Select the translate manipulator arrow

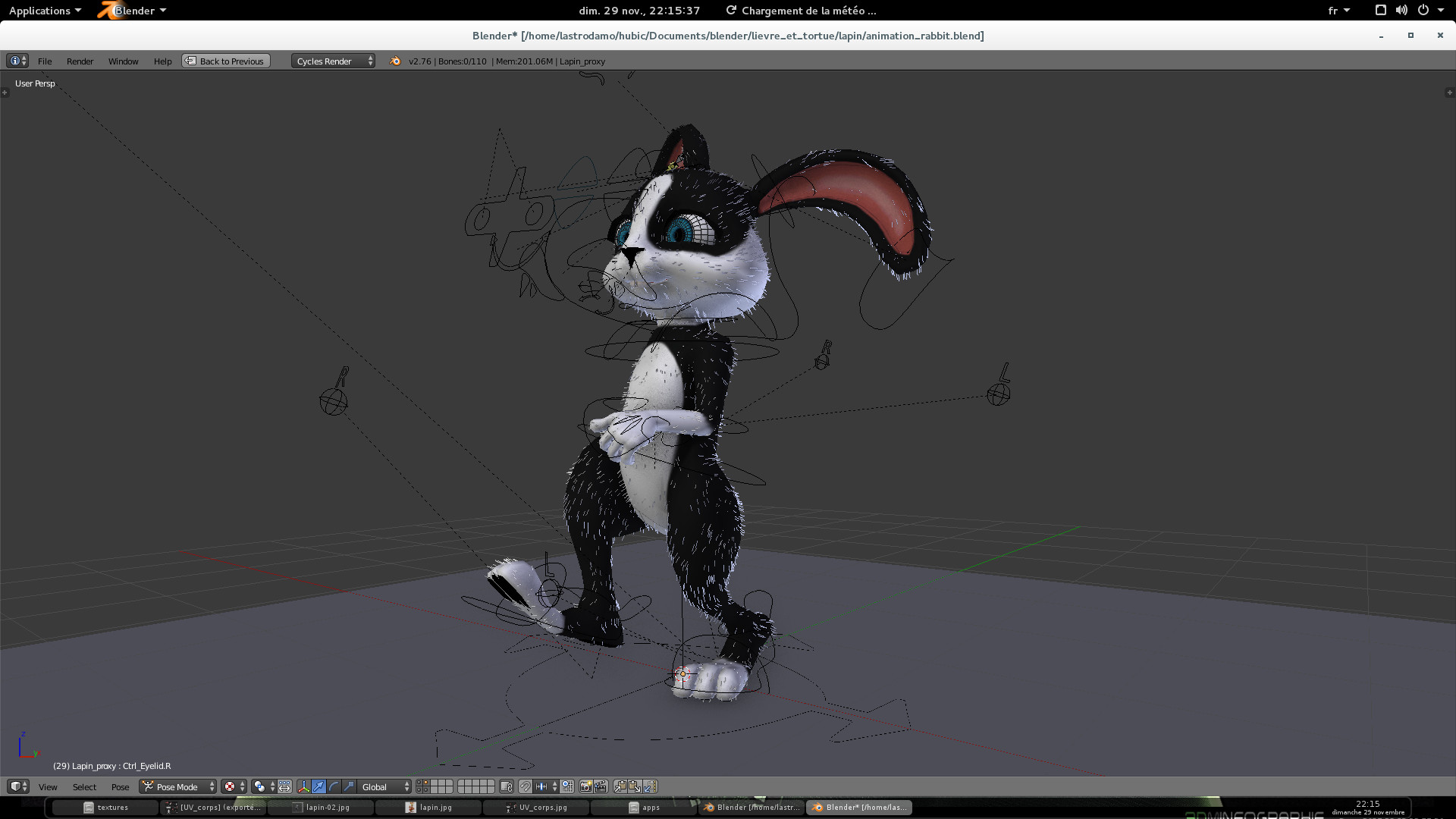click(318, 786)
